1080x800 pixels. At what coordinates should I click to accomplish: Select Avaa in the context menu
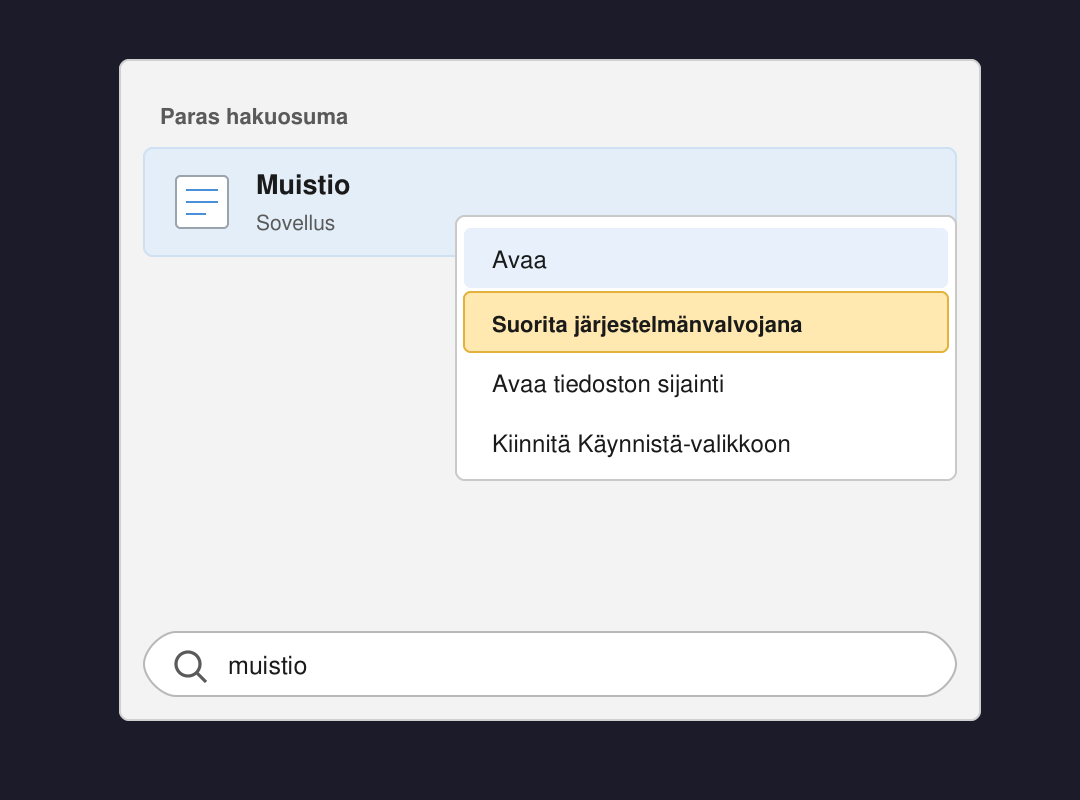(706, 258)
